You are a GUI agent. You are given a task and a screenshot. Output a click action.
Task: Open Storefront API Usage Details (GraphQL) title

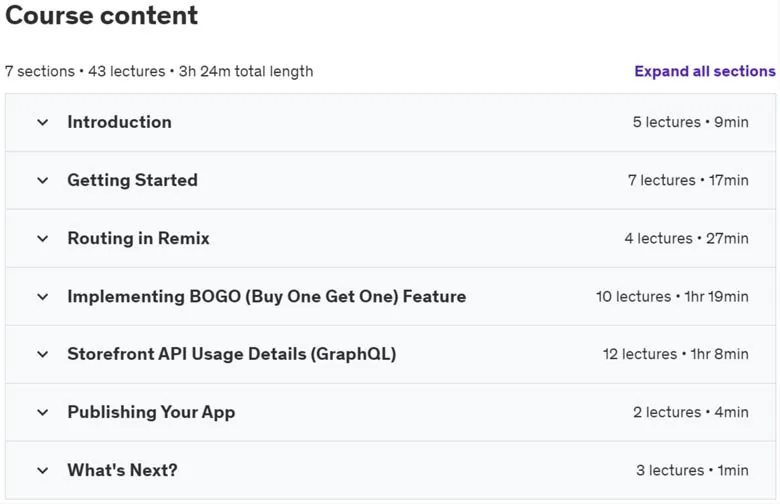click(232, 354)
